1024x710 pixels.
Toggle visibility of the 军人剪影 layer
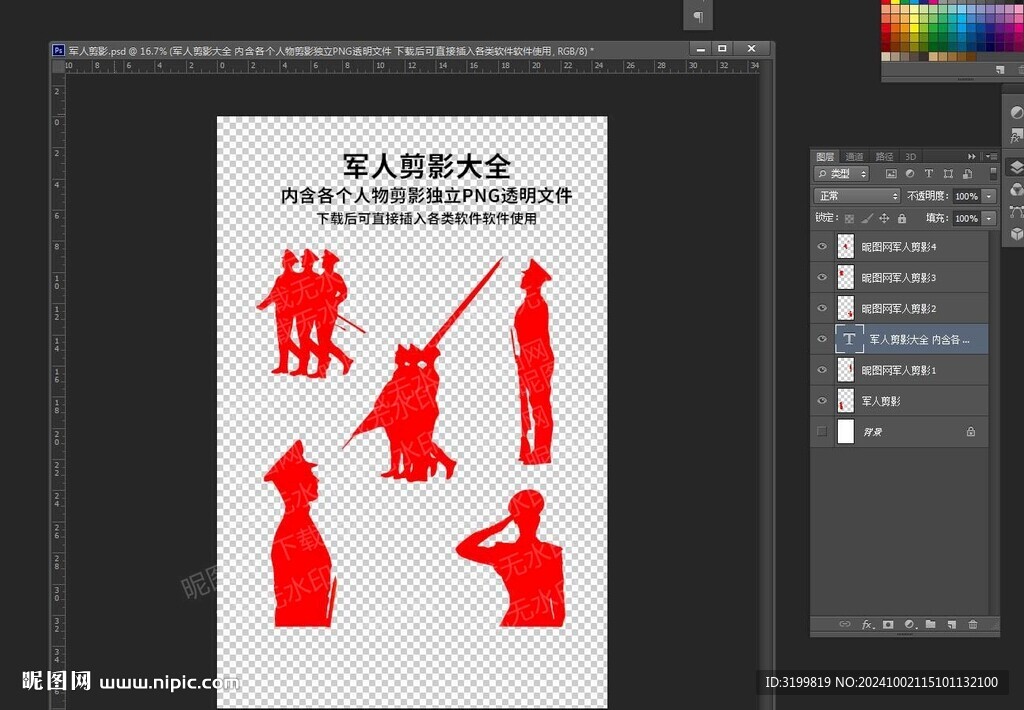click(x=822, y=401)
